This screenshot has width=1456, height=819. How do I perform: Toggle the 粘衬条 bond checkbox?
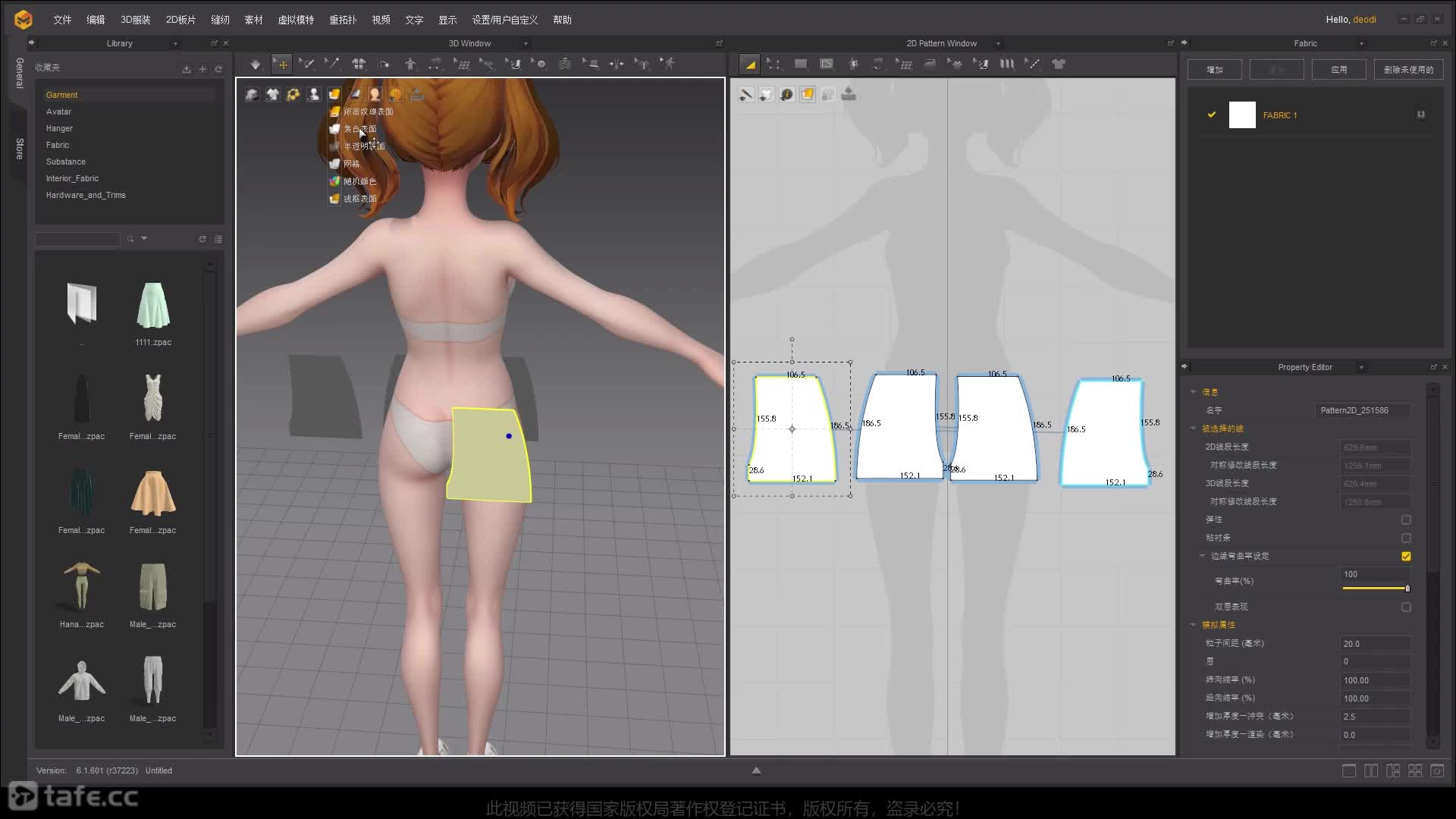[x=1406, y=538]
